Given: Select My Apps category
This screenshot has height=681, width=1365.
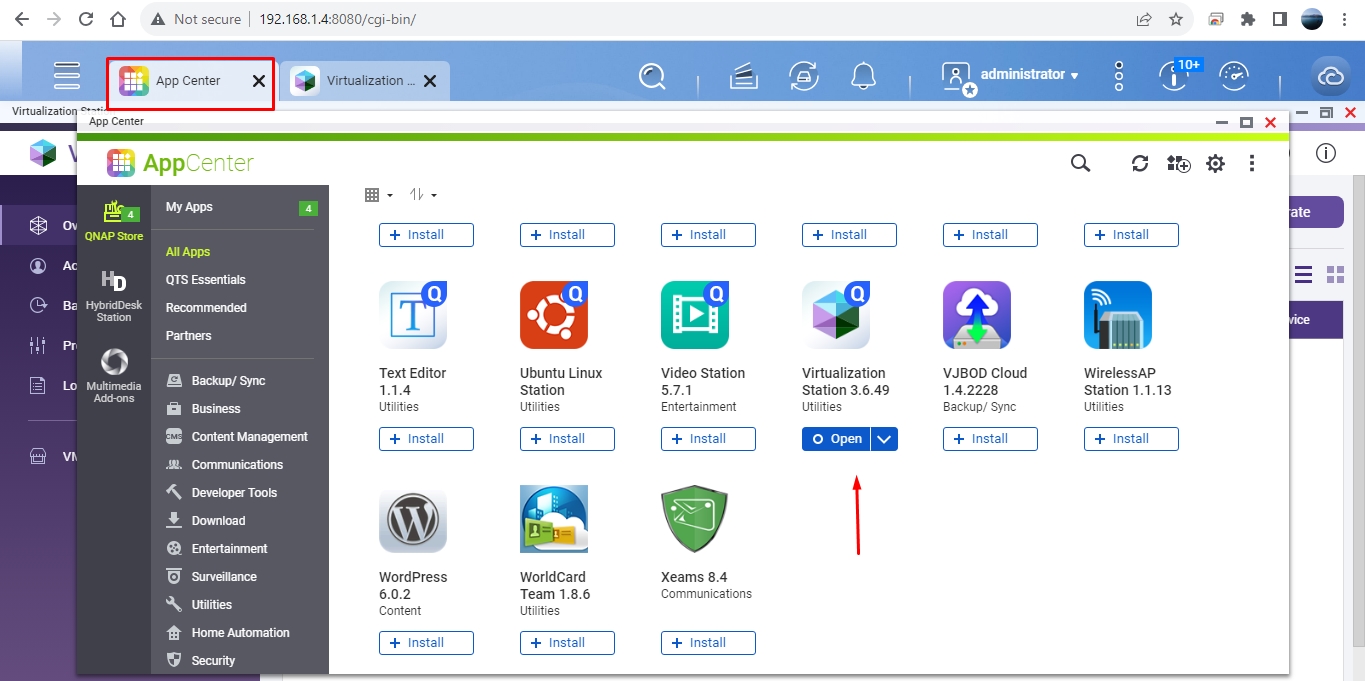Looking at the screenshot, I should coord(240,207).
